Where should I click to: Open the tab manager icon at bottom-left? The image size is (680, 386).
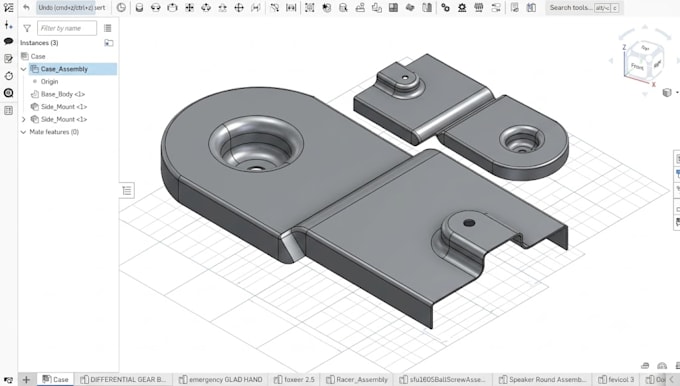coord(8,379)
